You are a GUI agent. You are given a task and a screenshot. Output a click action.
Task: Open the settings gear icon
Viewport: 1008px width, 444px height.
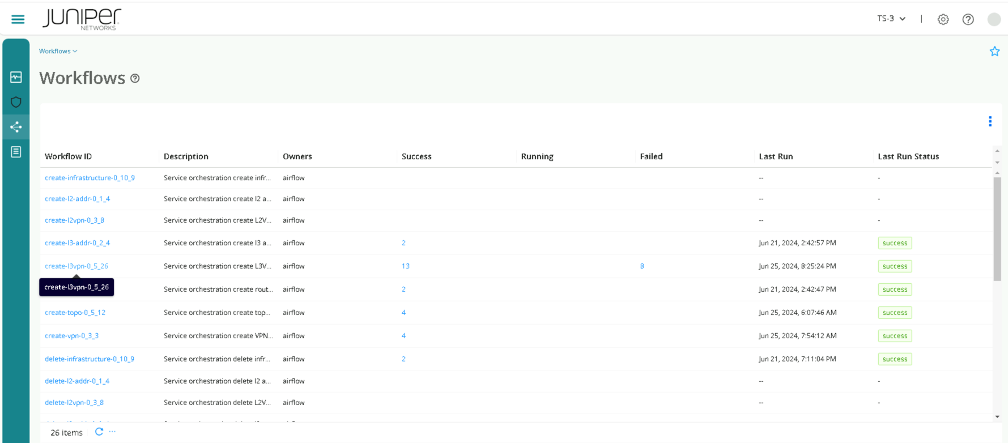coord(943,19)
